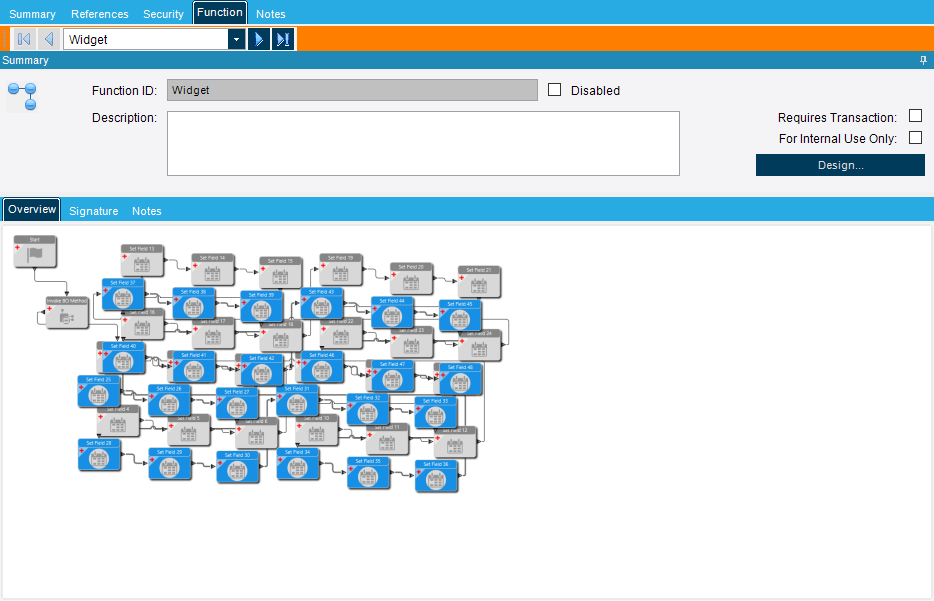
Task: Select the blue Set Field 48 node
Action: [460, 379]
